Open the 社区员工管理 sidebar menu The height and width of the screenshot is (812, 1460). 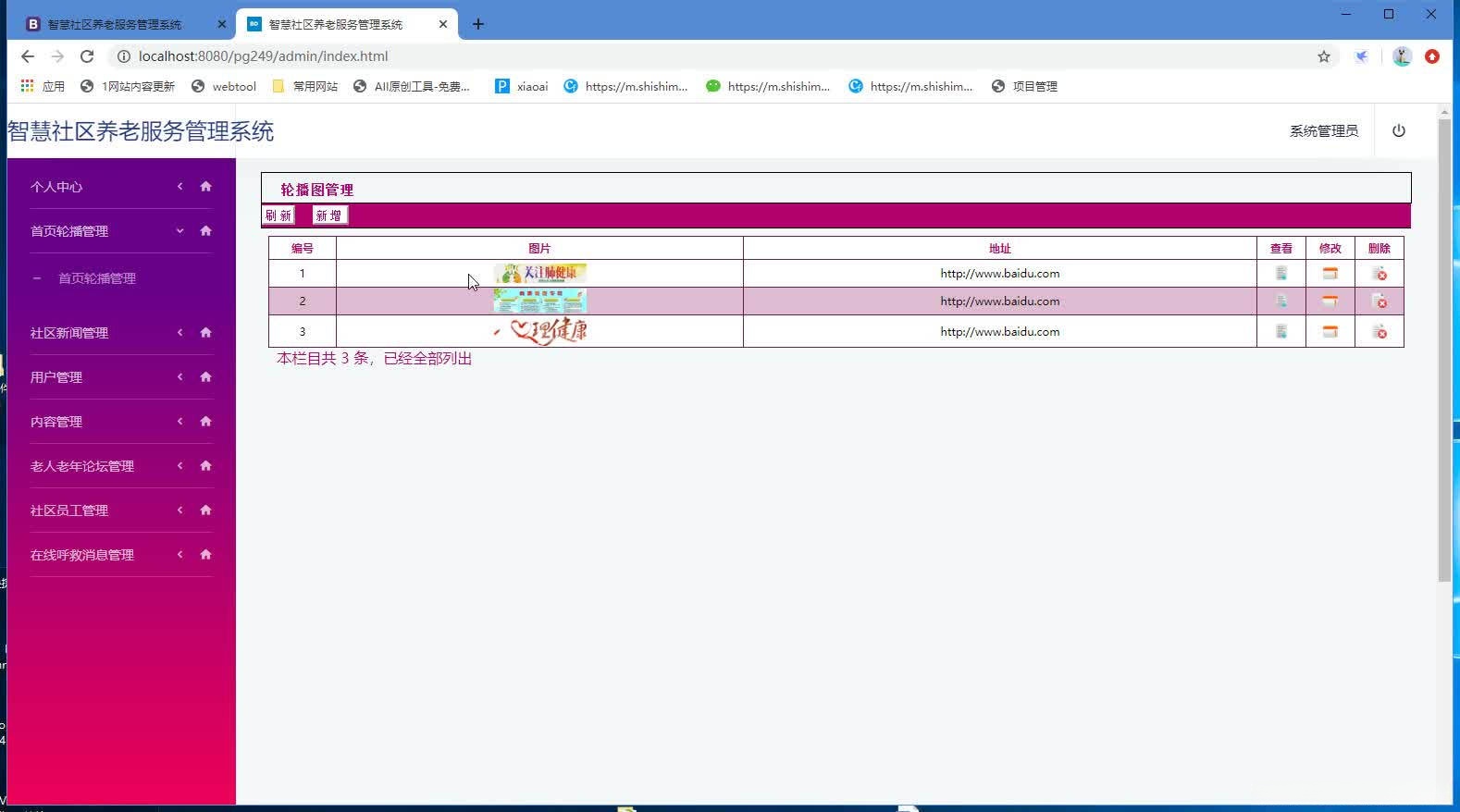(x=69, y=511)
